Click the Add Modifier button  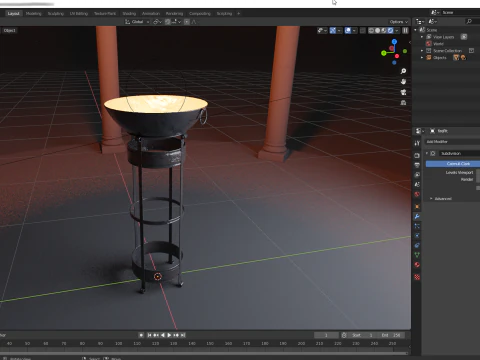[x=453, y=142]
